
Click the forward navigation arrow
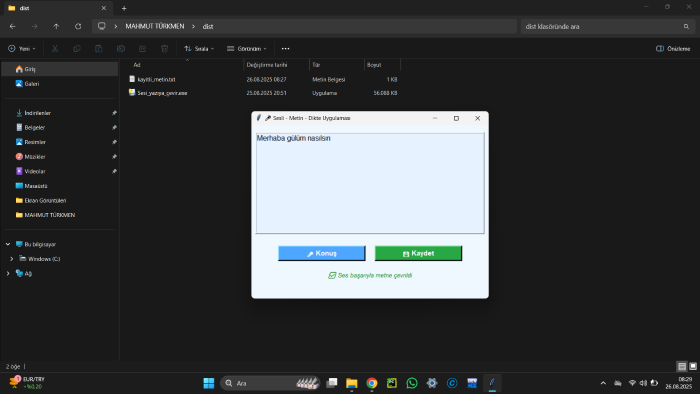[x=34, y=26]
